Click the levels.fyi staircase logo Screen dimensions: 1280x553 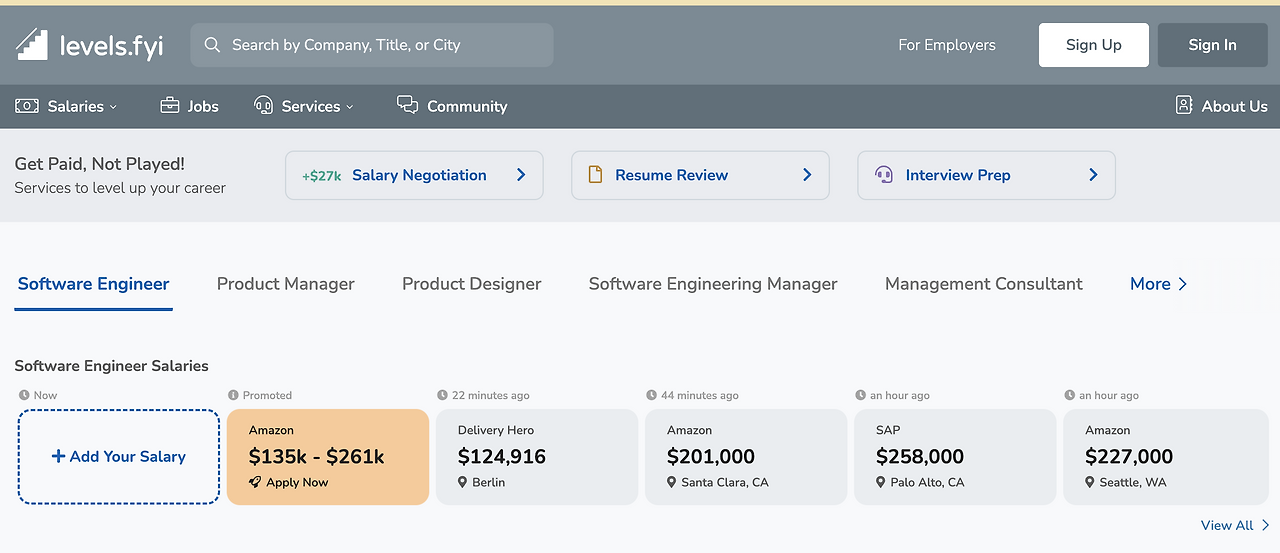point(32,45)
